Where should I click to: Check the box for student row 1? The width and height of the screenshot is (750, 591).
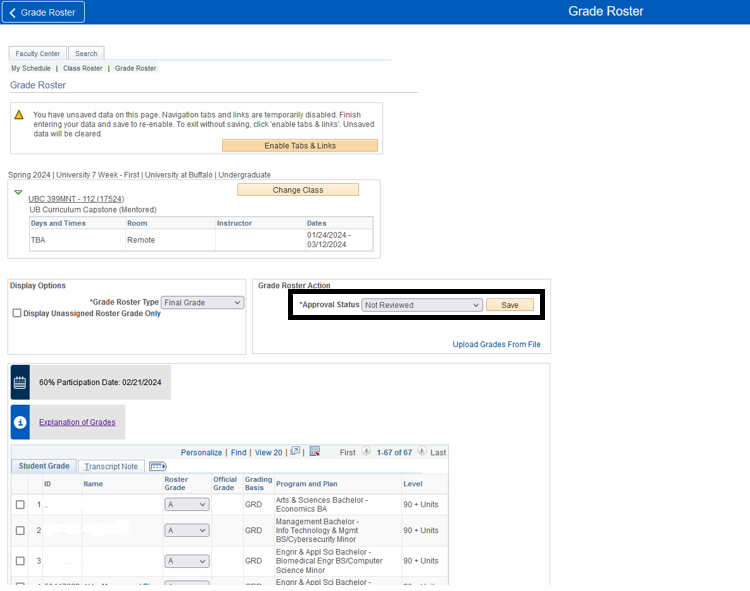tap(20, 505)
